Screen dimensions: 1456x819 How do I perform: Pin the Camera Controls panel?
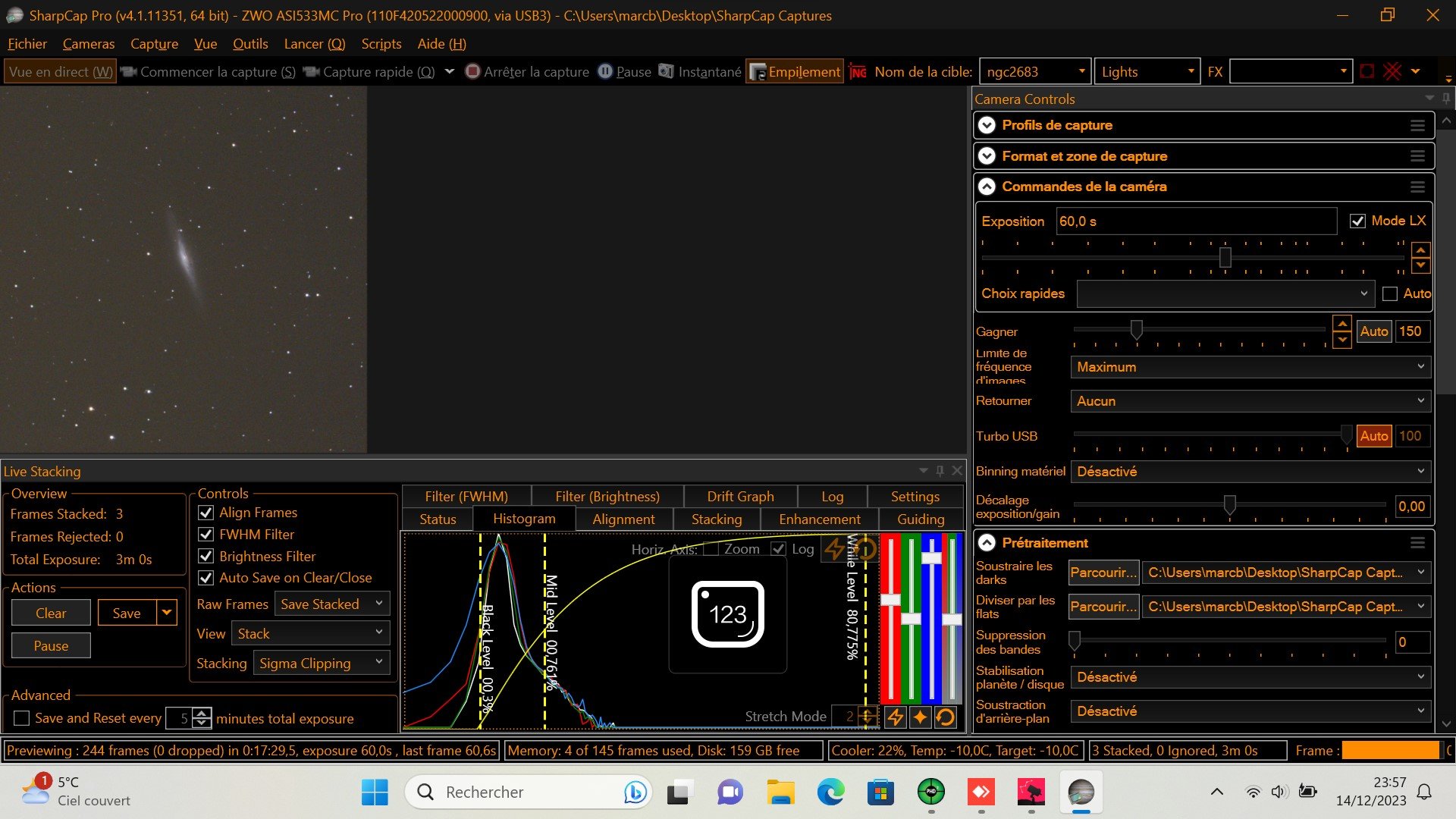coord(1446,99)
